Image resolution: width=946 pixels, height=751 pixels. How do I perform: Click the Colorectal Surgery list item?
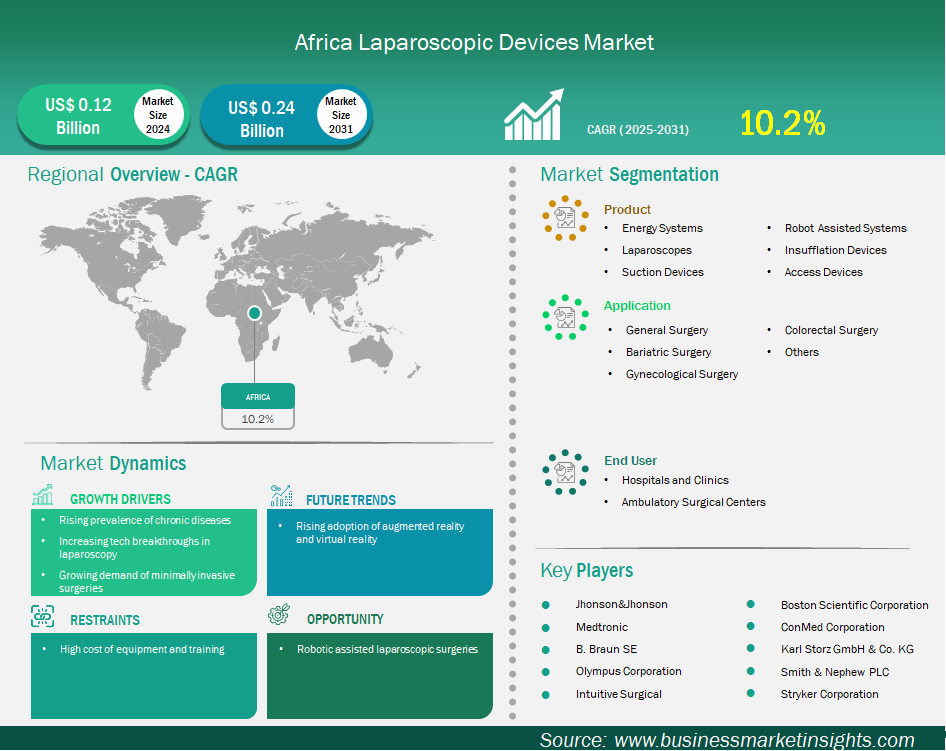tap(831, 330)
